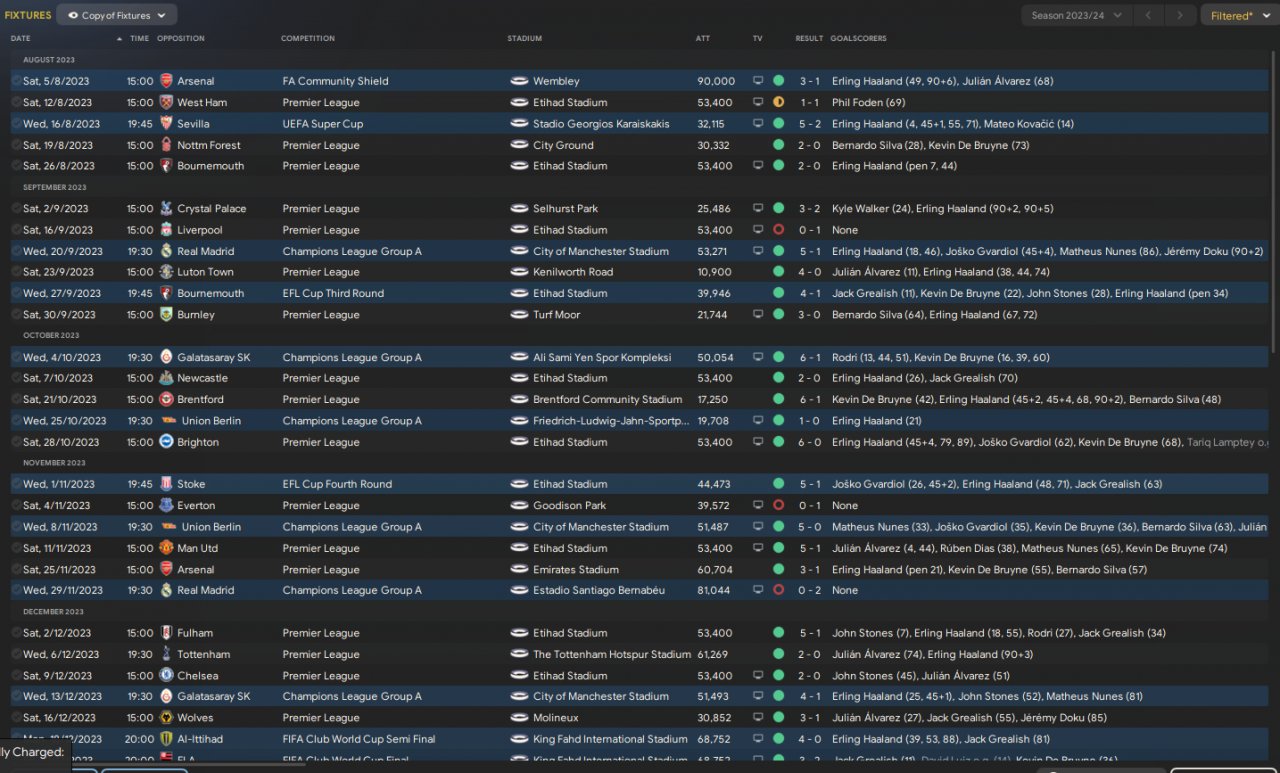Toggle the tick circle for Sat, 12/8/2023
This screenshot has height=773, width=1280.
tap(16, 102)
